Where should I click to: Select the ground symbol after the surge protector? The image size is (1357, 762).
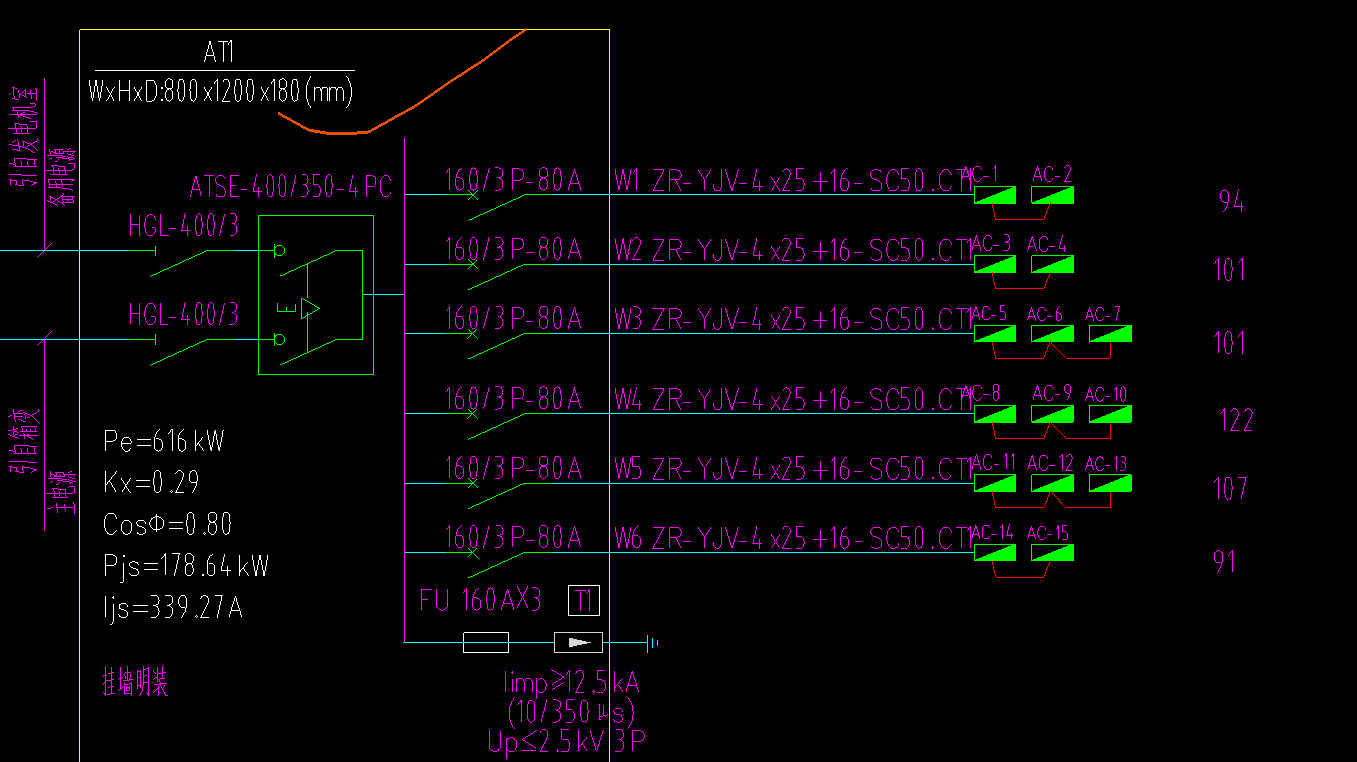pyautogui.click(x=652, y=642)
